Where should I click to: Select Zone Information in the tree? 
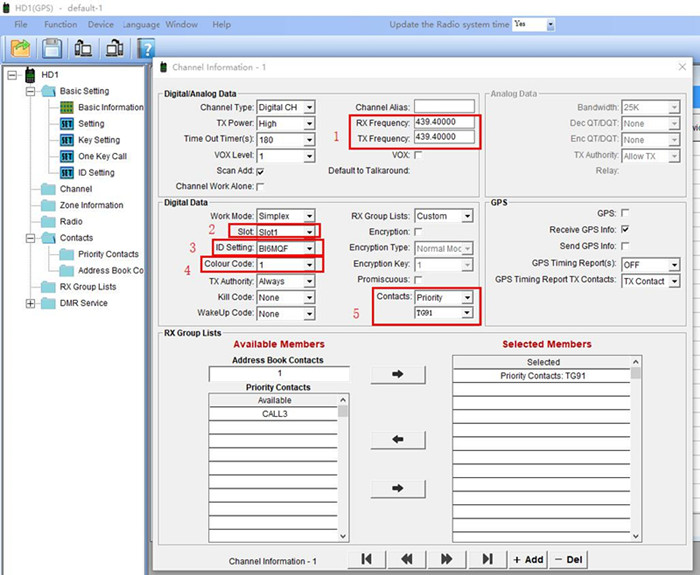91,205
